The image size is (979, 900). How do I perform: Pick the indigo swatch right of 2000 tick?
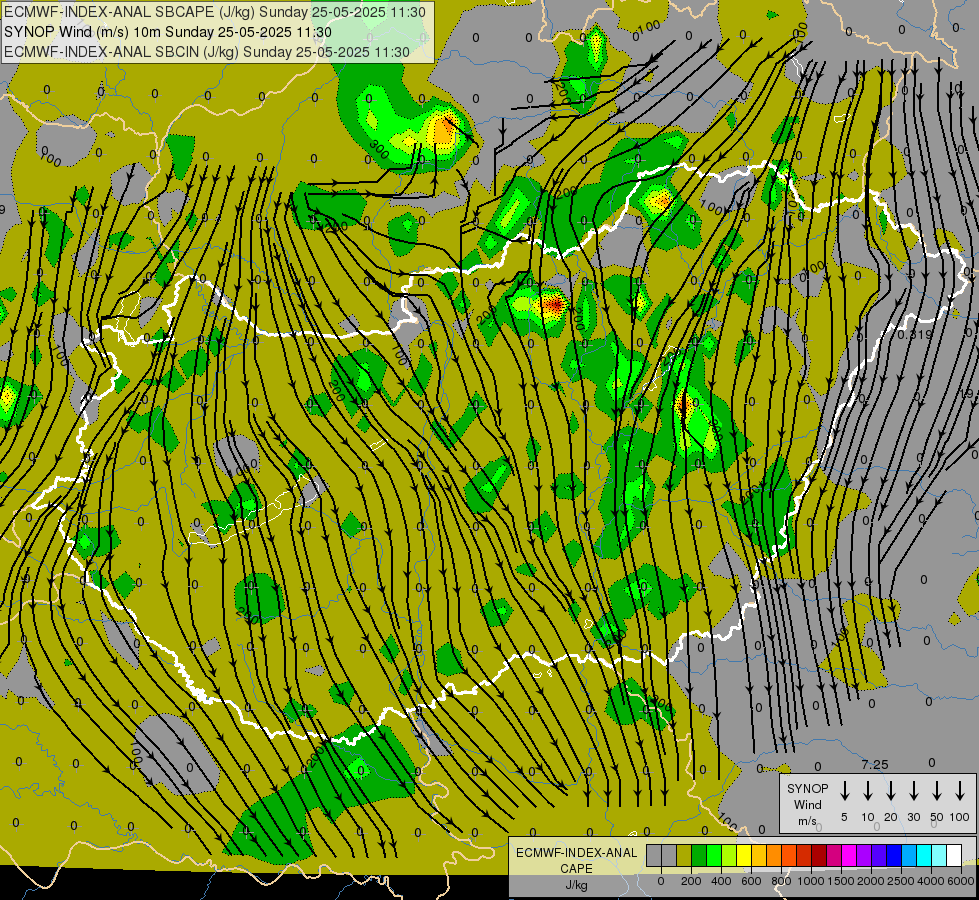click(878, 855)
